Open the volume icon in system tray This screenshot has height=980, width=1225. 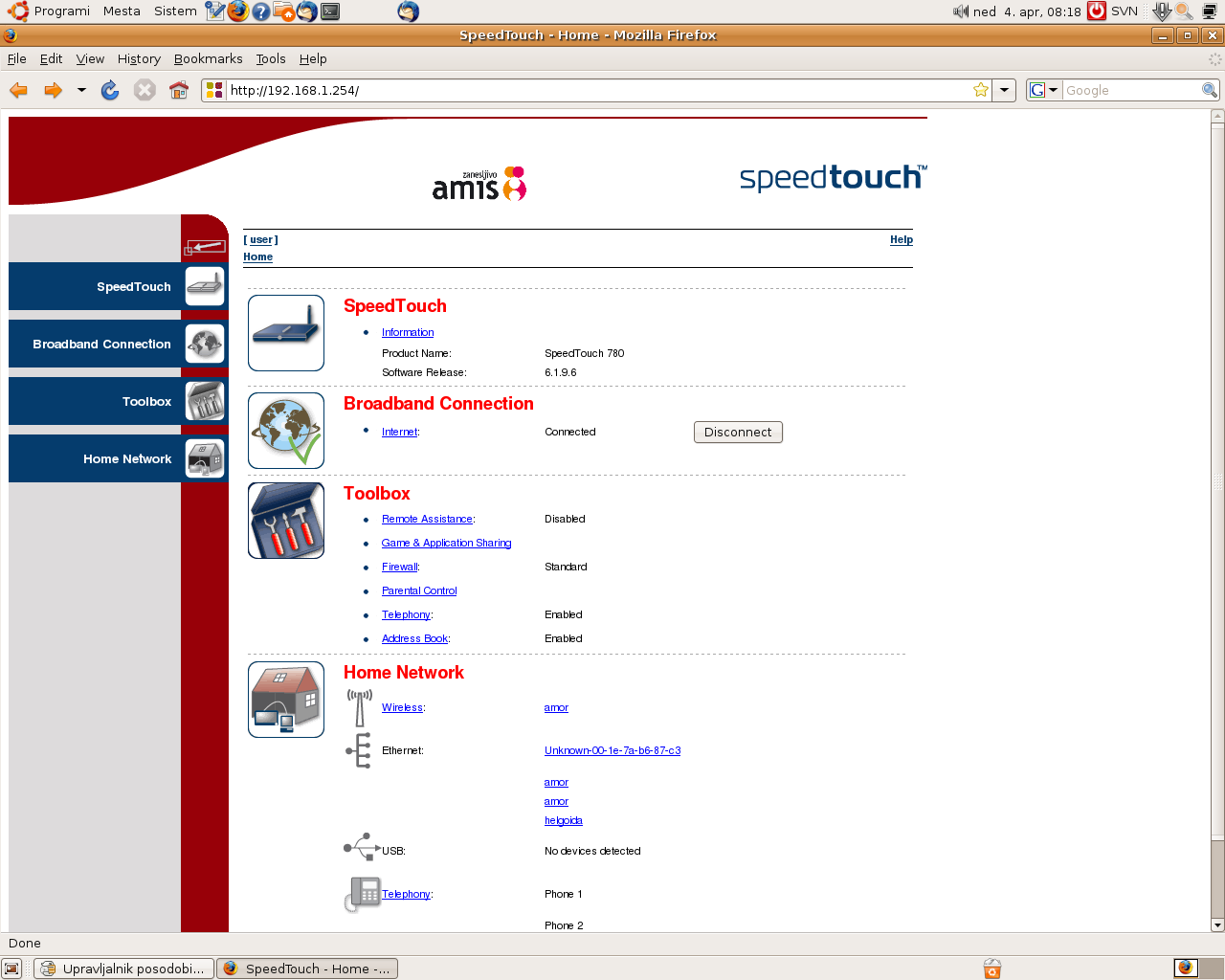[x=960, y=11]
